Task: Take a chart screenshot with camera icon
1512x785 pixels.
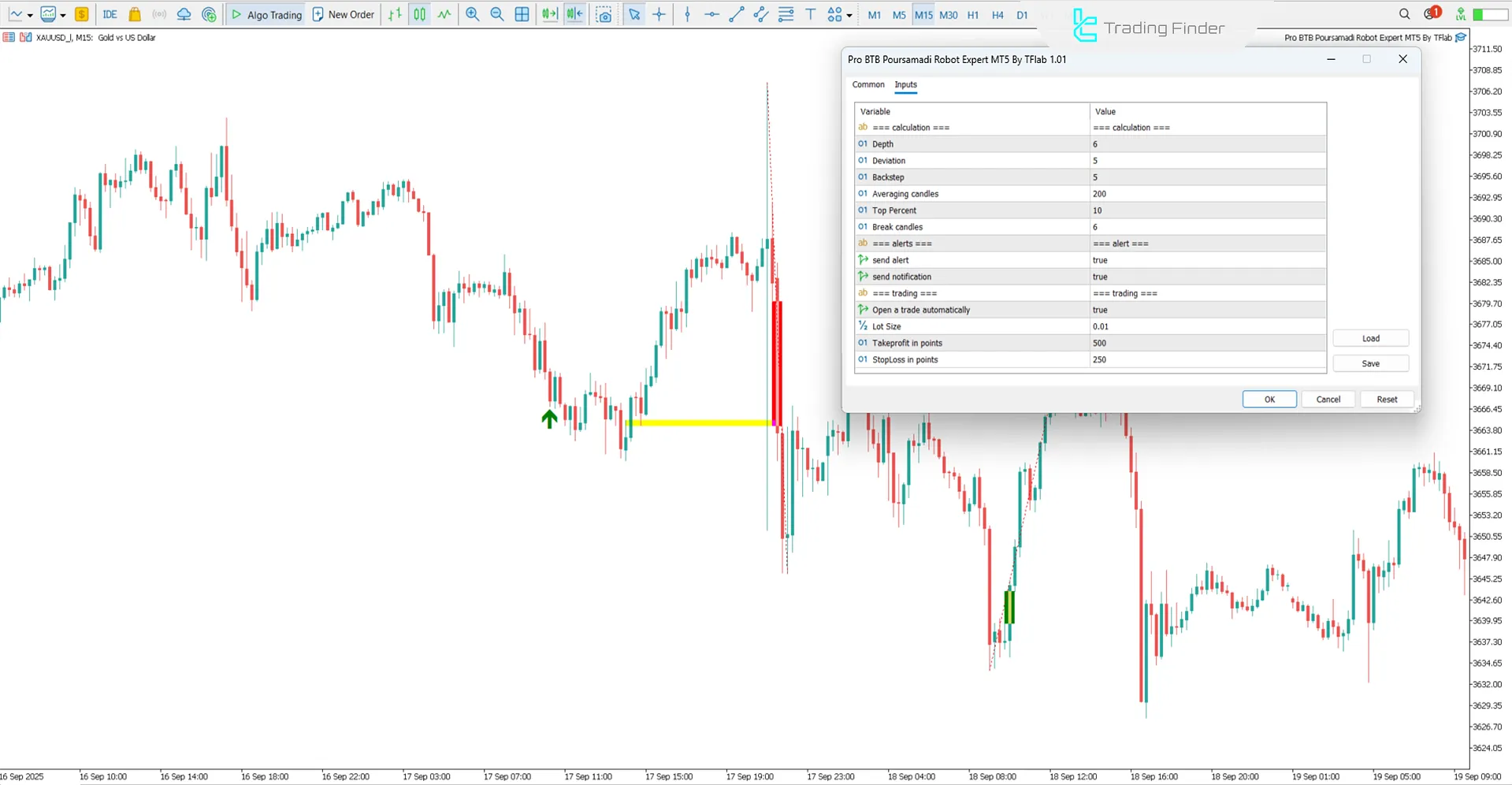Action: coord(604,14)
